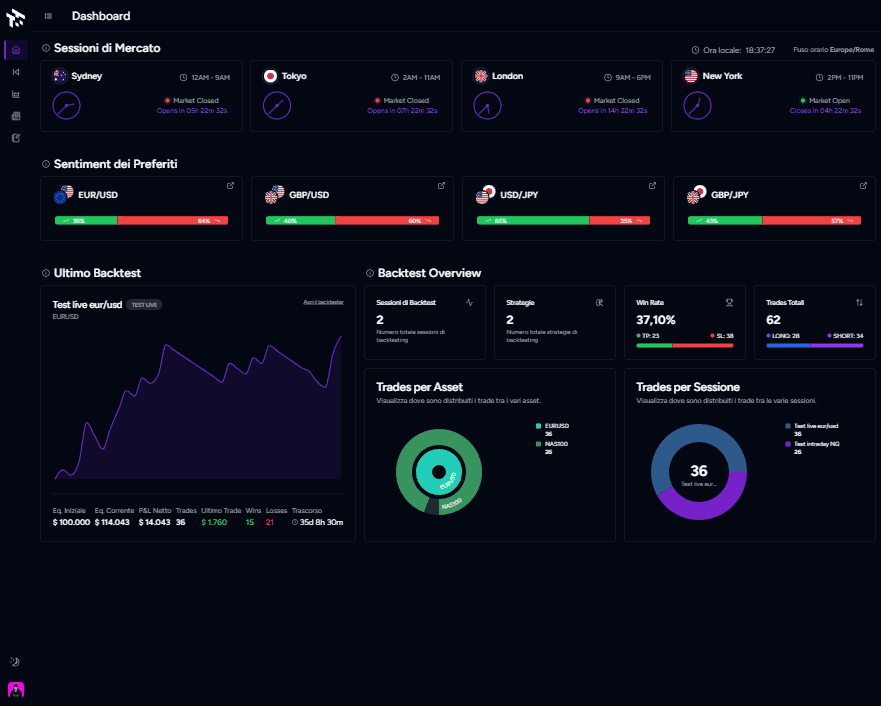Click the Tokyo Japanese flag icon
This screenshot has width=881, height=706.
(x=270, y=76)
